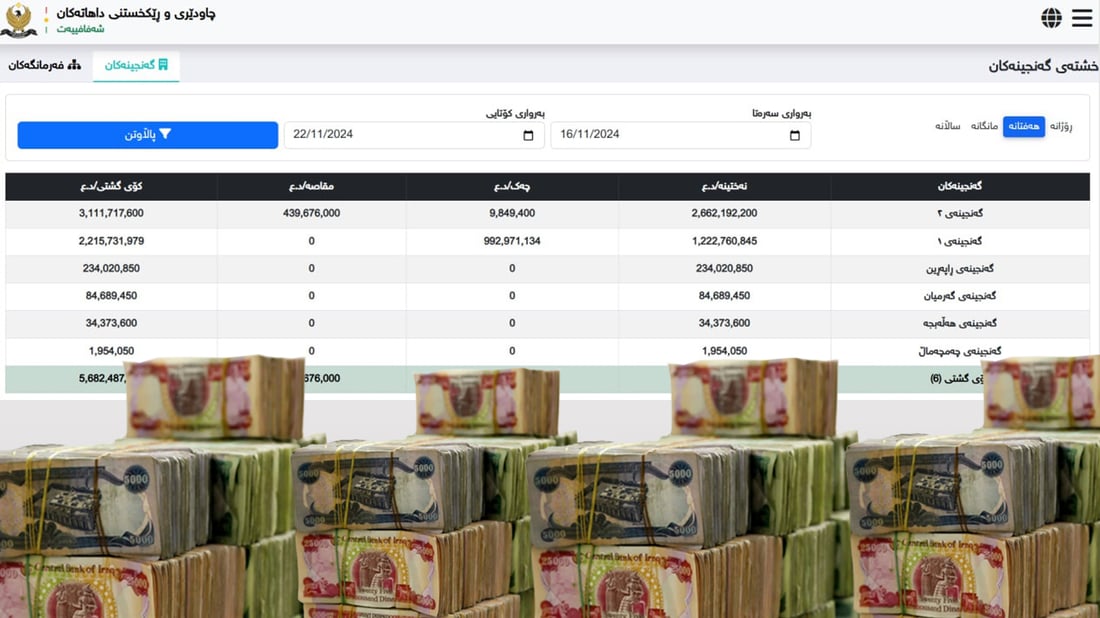Open calendar picker in end date field
1100x618 pixels.
pos(528,135)
